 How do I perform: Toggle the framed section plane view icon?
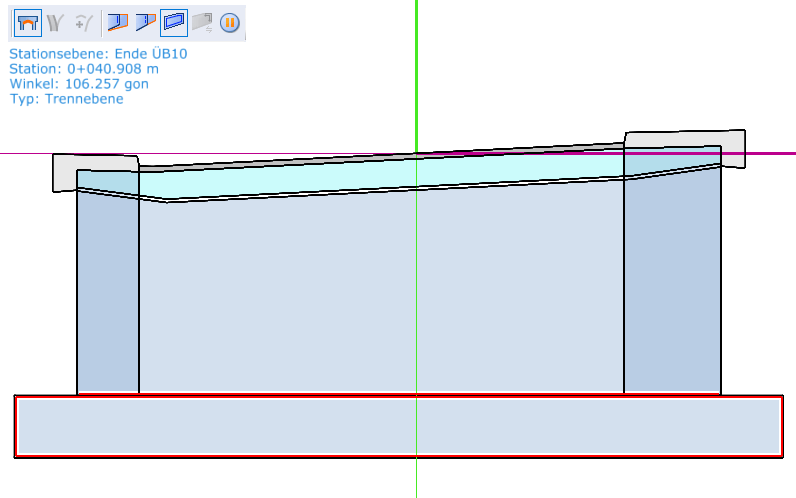174,23
